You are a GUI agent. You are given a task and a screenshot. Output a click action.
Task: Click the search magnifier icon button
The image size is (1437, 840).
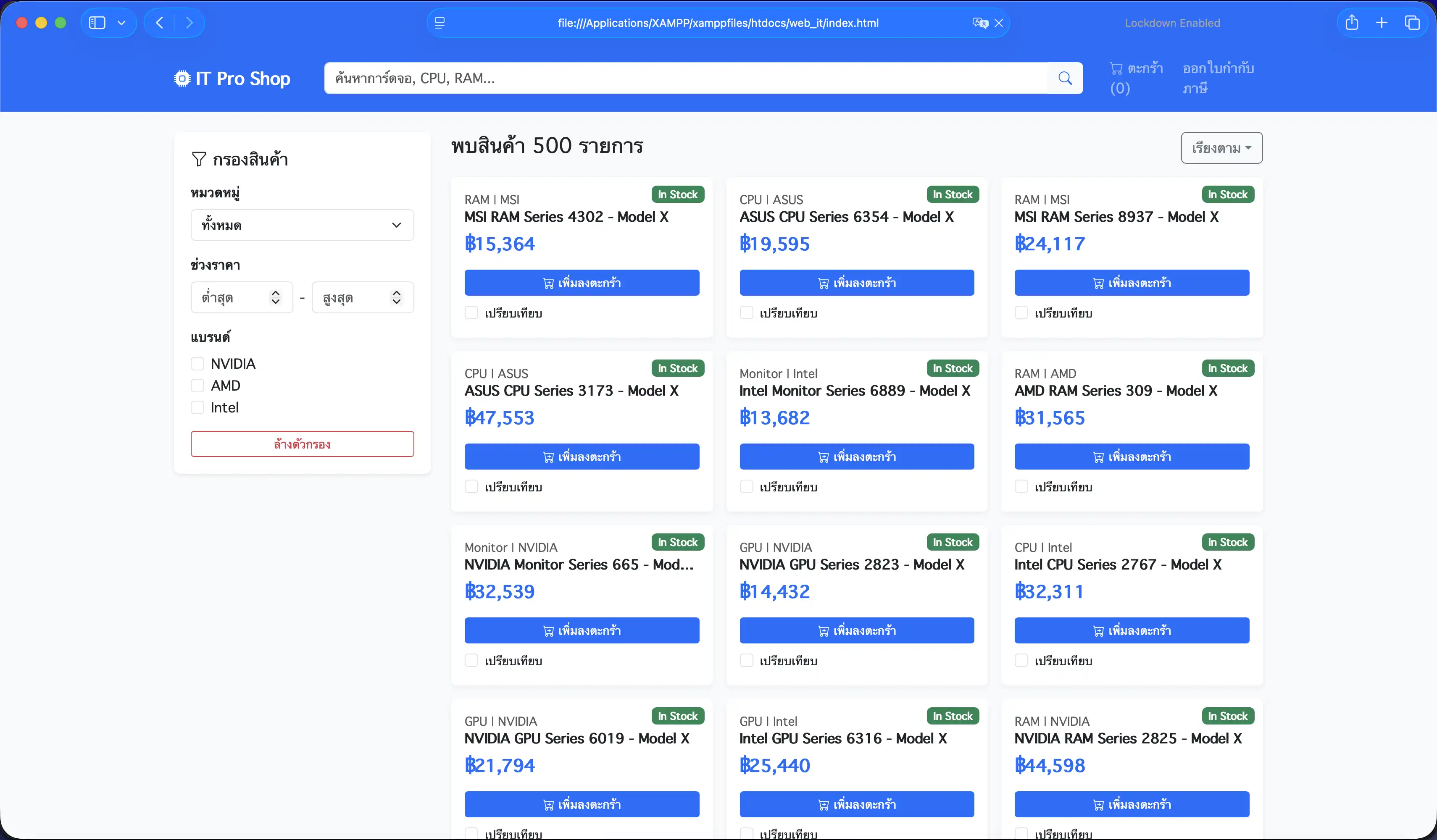[1065, 78]
